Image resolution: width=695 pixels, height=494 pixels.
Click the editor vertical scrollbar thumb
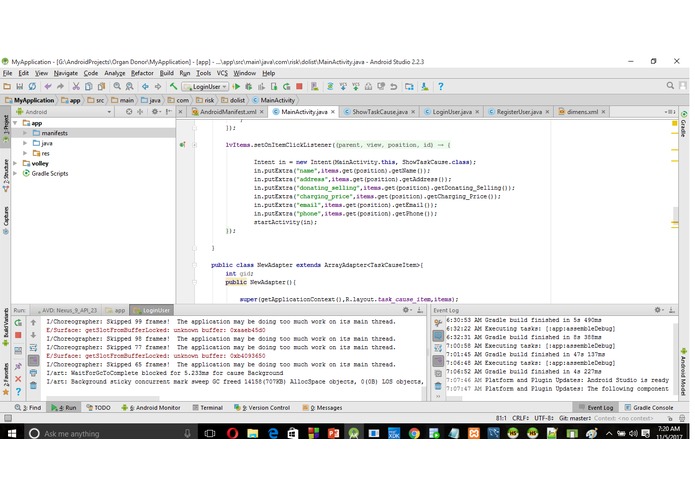pos(675,214)
